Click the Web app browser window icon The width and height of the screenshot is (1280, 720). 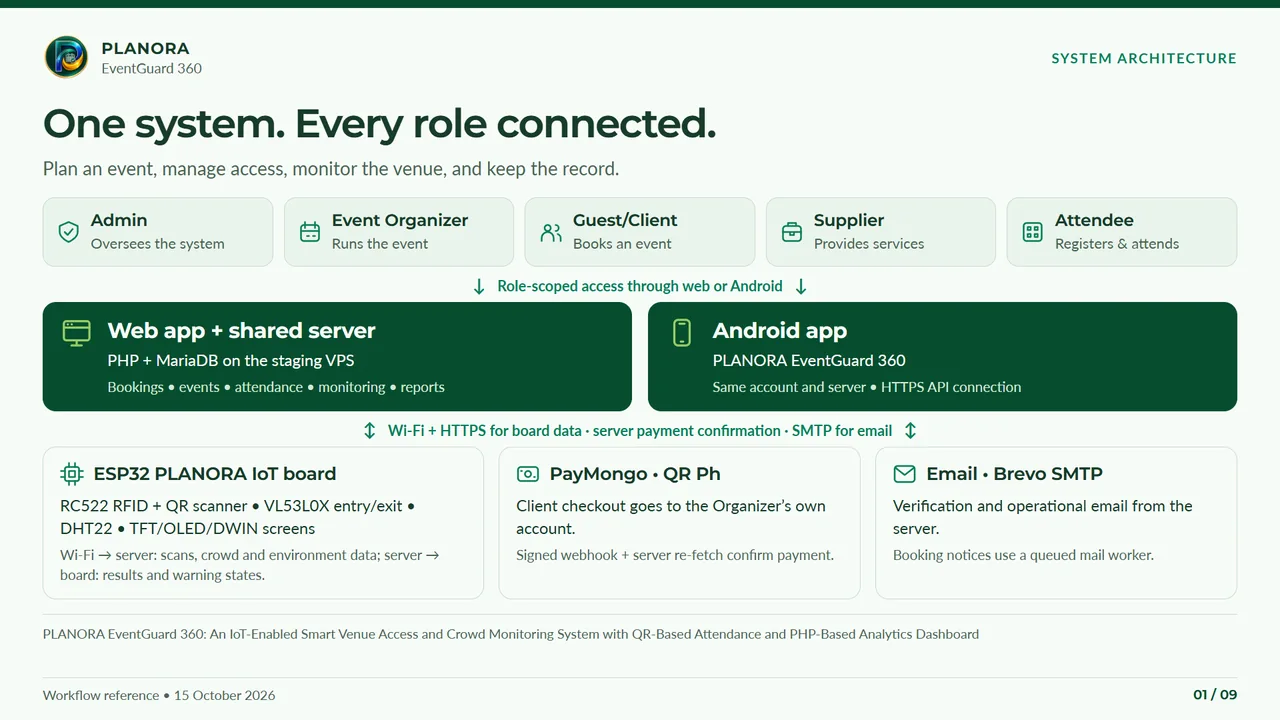(x=76, y=333)
